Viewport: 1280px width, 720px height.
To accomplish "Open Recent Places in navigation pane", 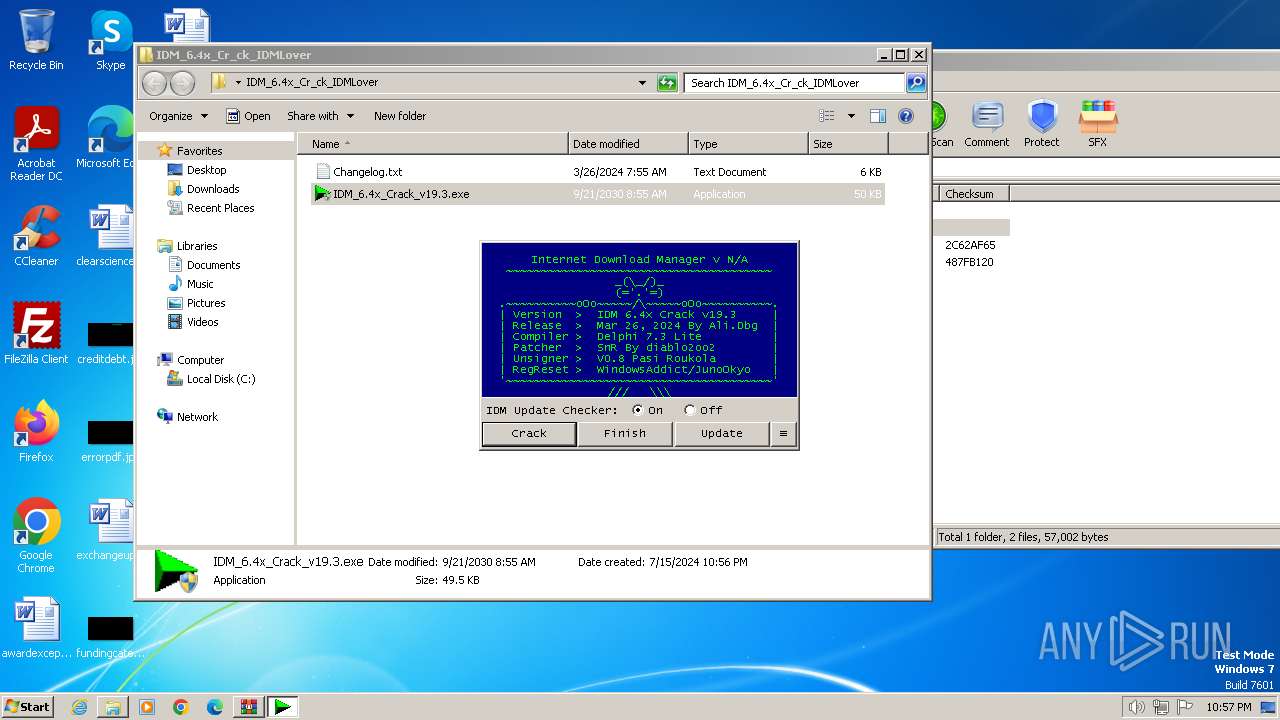I will click(x=220, y=208).
